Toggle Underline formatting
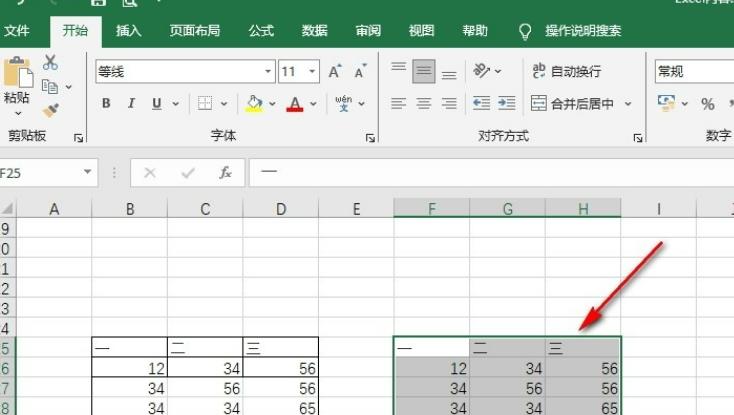This screenshot has width=734, height=415. tap(156, 103)
